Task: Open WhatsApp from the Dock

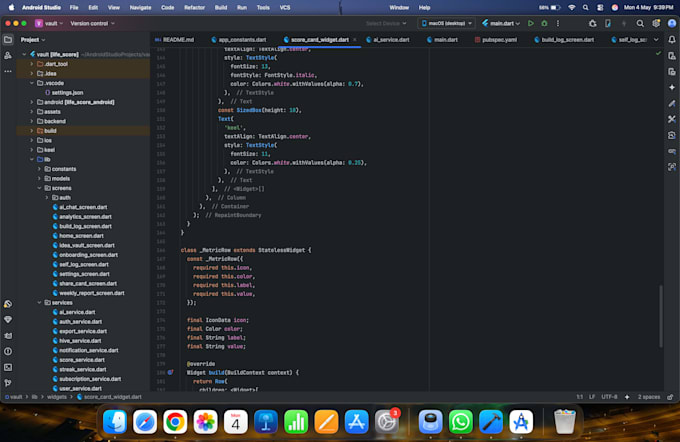Action: [461, 422]
